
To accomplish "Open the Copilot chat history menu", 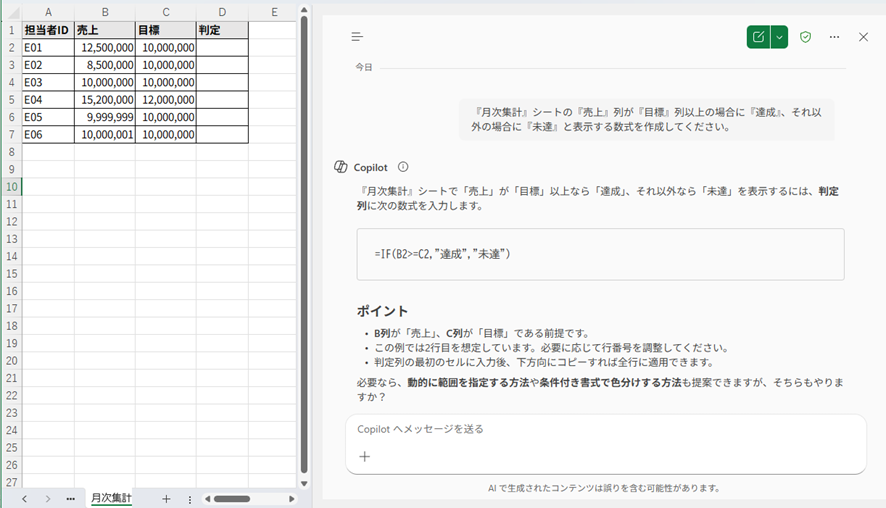I will (x=357, y=37).
